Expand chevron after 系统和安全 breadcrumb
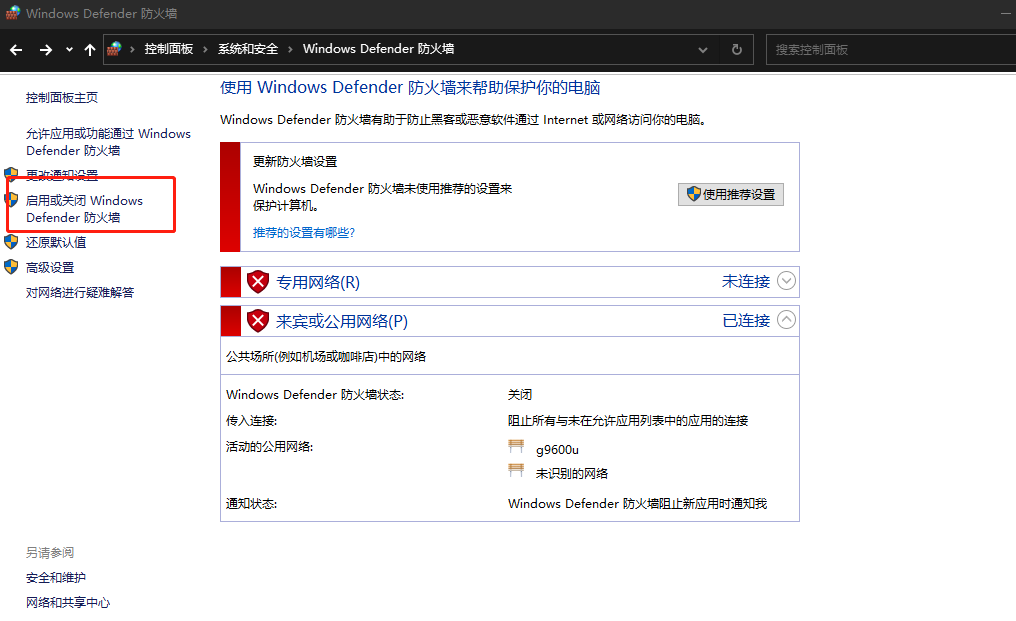The image size is (1016, 621). 290,49
